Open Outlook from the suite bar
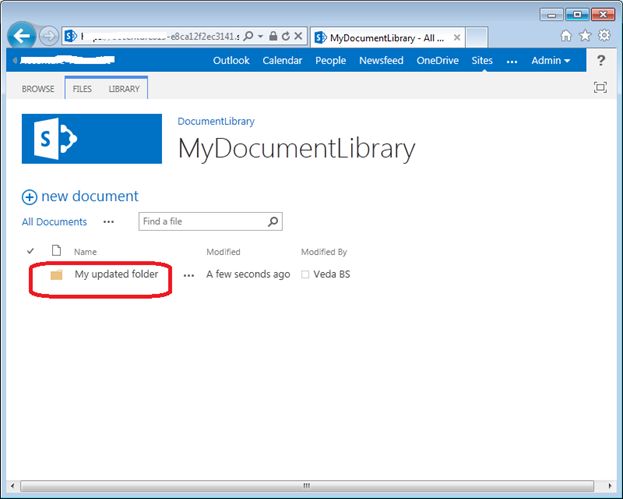Image resolution: width=623 pixels, height=499 pixels. point(231,60)
